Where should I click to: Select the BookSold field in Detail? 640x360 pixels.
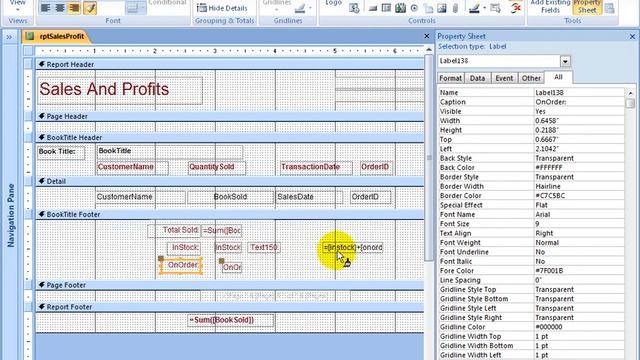coord(230,197)
